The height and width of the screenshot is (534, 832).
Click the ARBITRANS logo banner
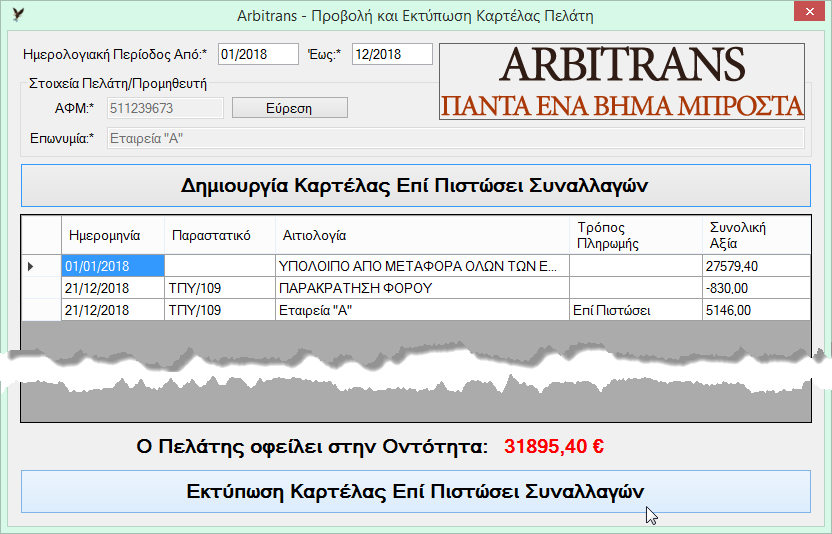pyautogui.click(x=622, y=82)
